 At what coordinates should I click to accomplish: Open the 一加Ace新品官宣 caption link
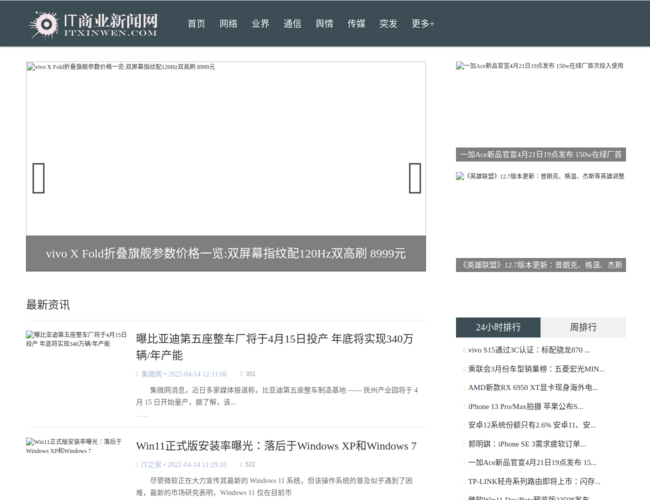[x=541, y=154]
